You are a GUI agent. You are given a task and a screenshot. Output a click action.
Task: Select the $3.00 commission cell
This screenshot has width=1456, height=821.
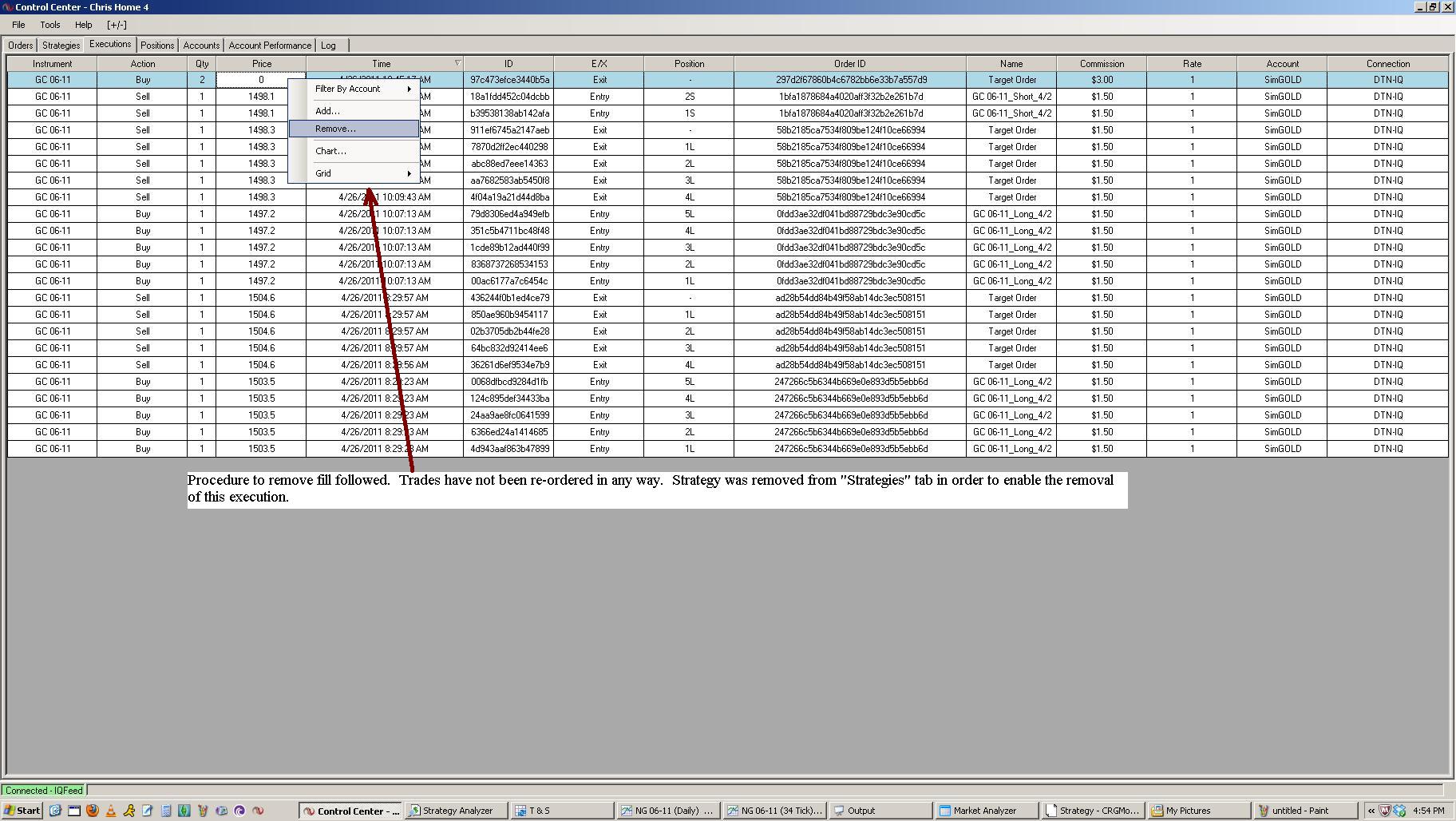(x=1102, y=80)
